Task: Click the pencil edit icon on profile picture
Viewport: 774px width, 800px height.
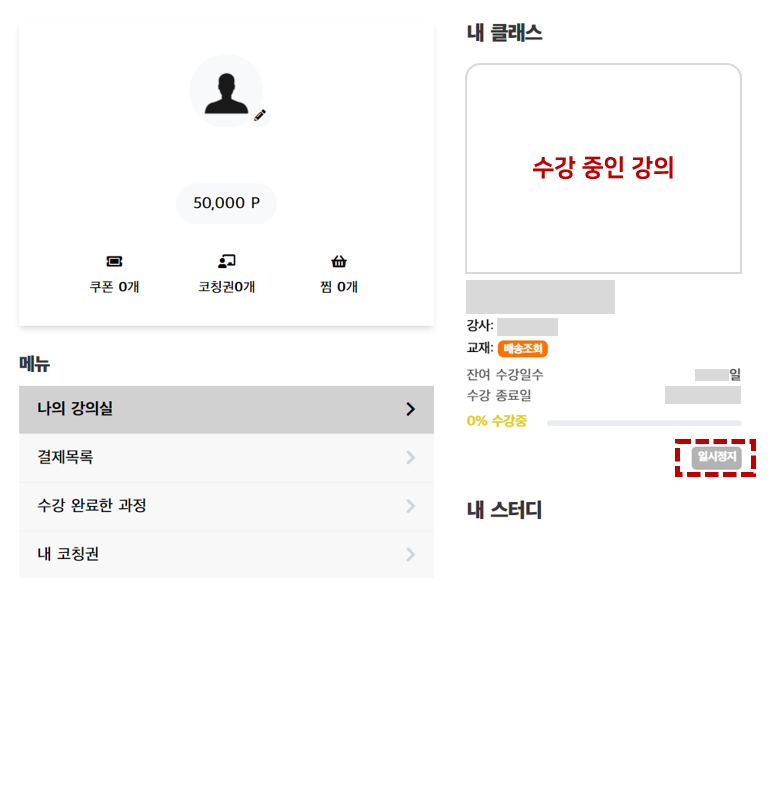Action: click(260, 115)
